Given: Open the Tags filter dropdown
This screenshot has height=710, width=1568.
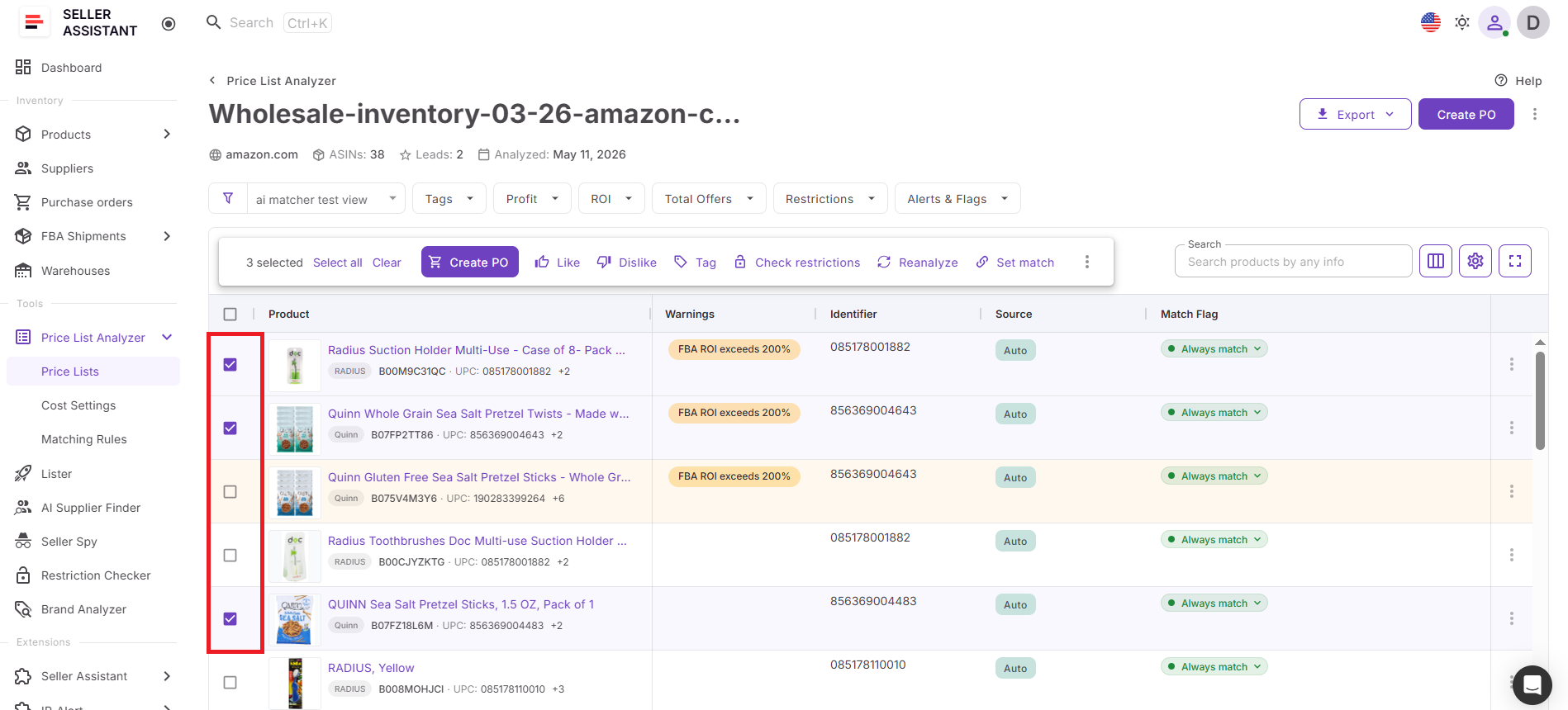Looking at the screenshot, I should (449, 198).
